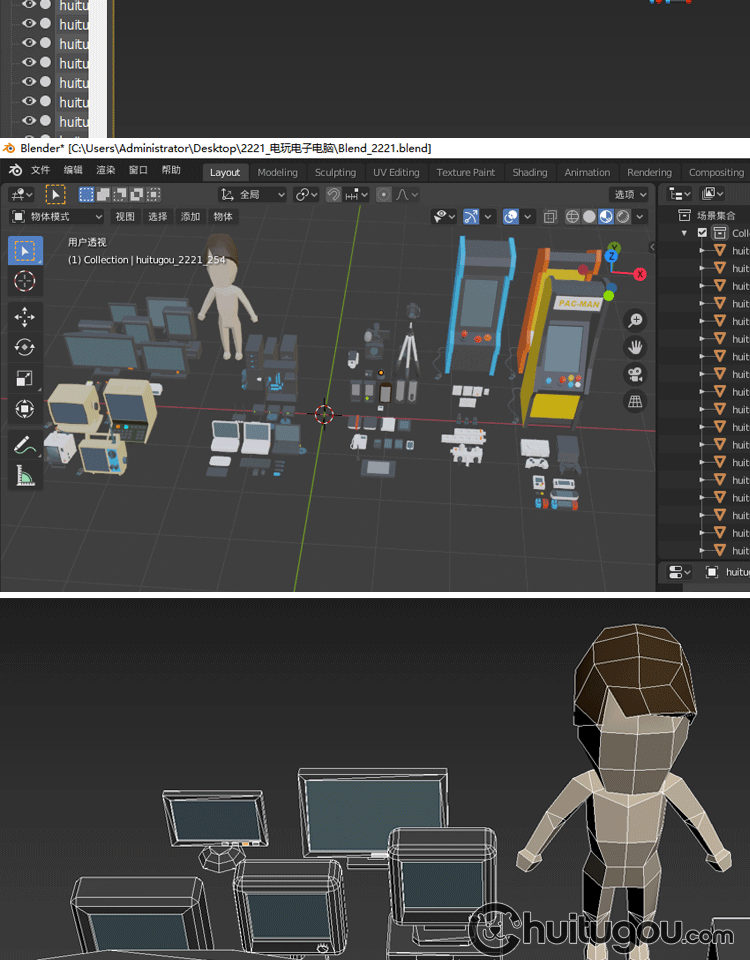Open the 选项 options button
Image resolution: width=750 pixels, height=960 pixels.
coord(629,195)
